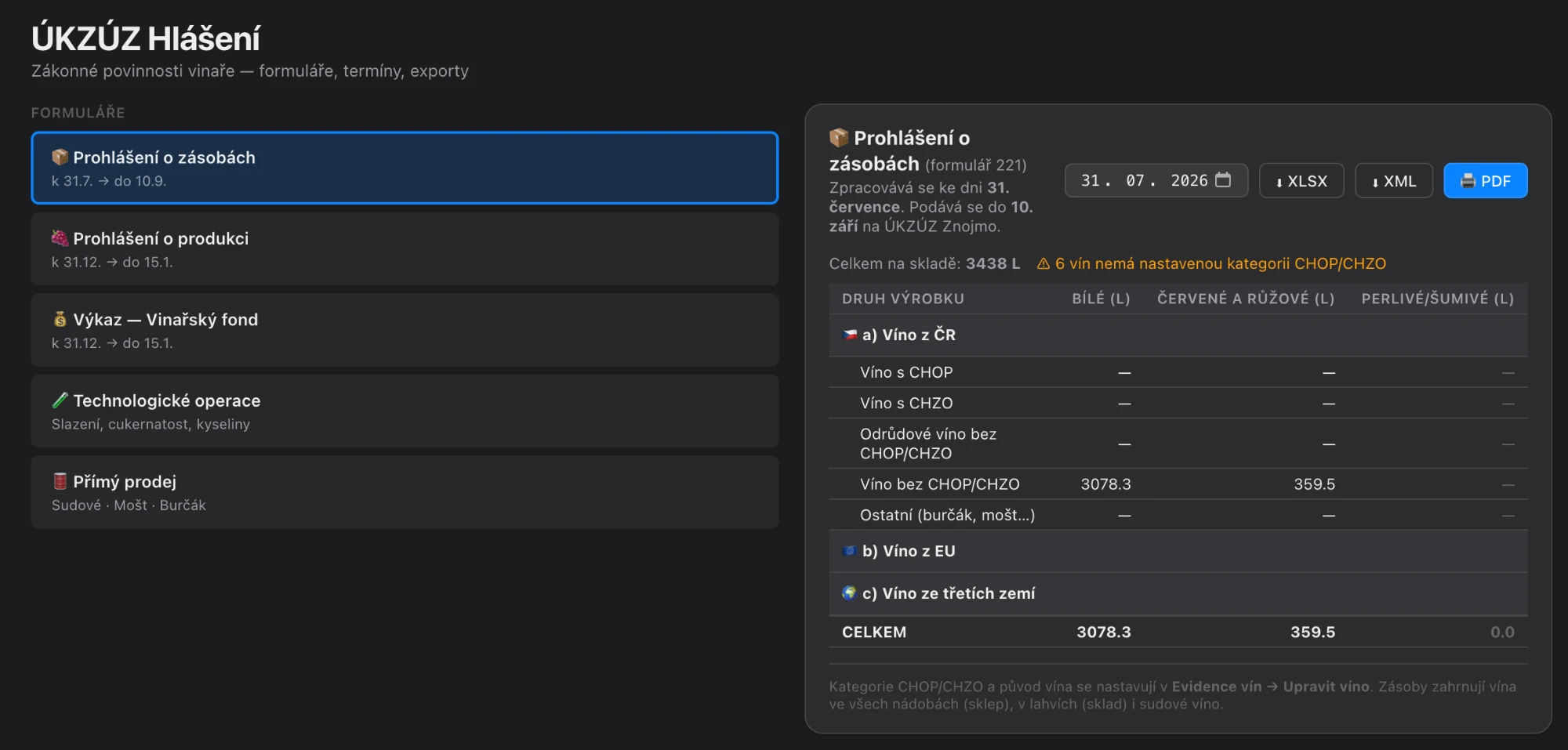The width and height of the screenshot is (1568, 750).
Task: Expand the a) Víno z ČR section
Action: coord(1178,335)
